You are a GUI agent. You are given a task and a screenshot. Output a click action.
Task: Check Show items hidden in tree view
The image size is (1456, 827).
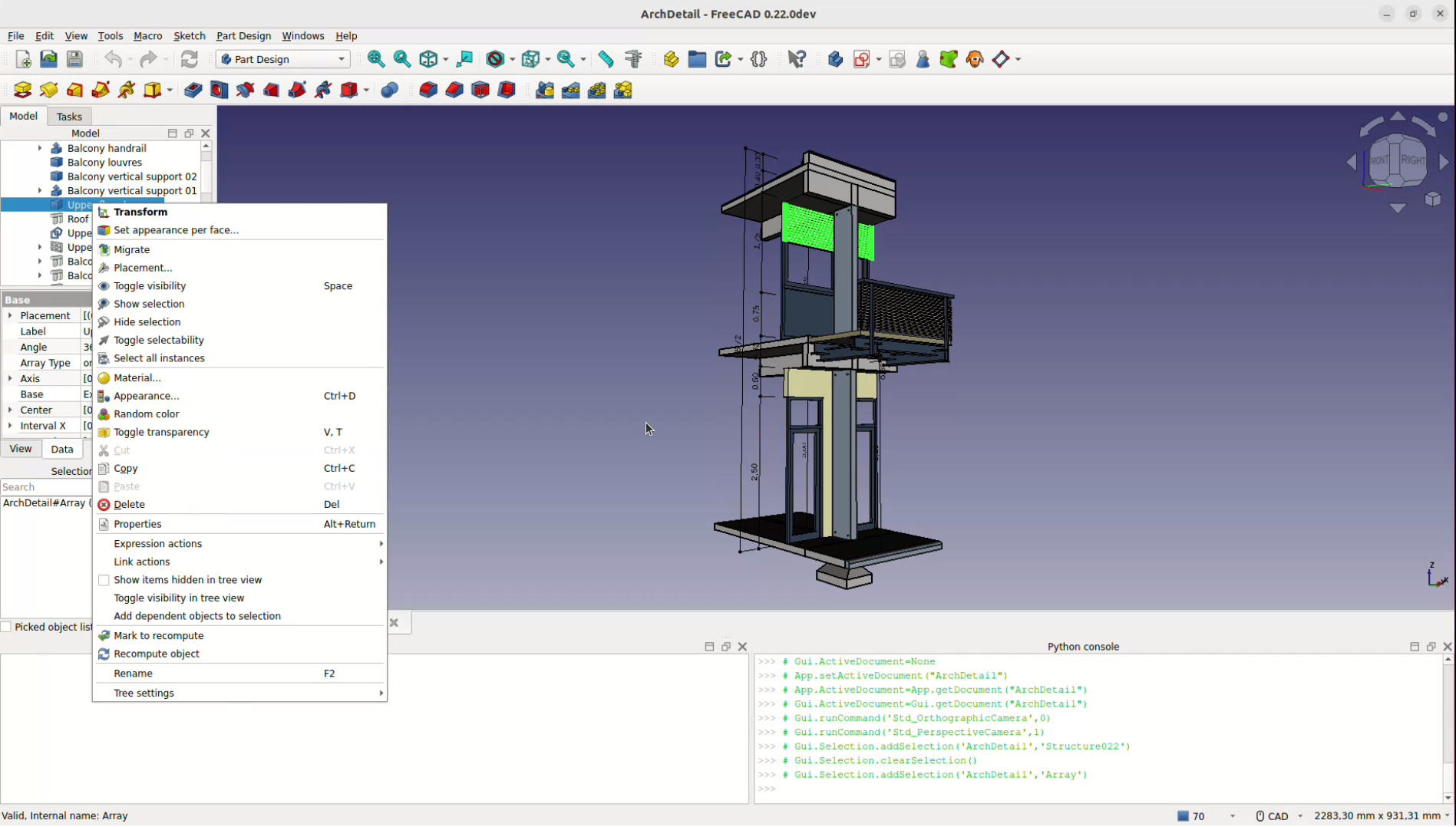pyautogui.click(x=104, y=580)
